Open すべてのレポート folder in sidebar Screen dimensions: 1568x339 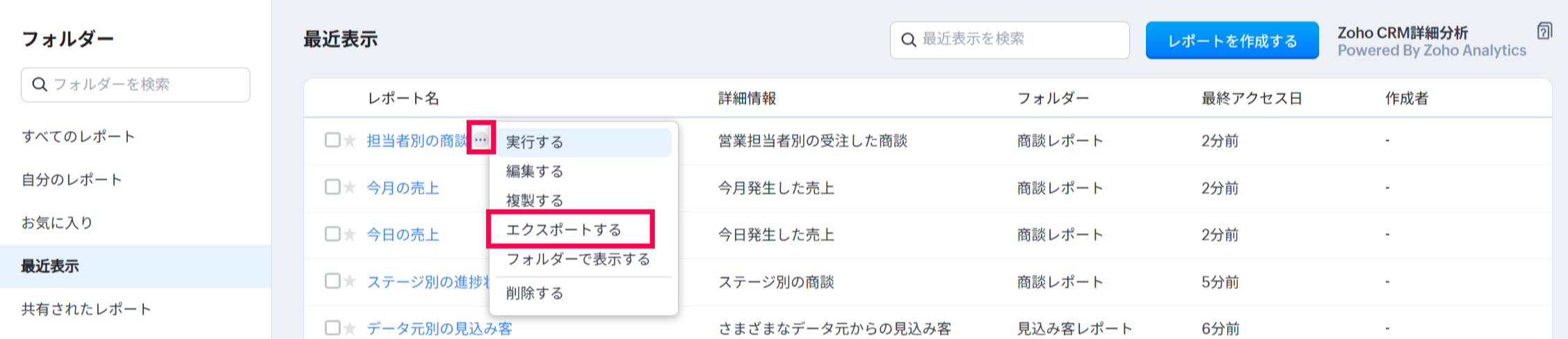pyautogui.click(x=79, y=136)
